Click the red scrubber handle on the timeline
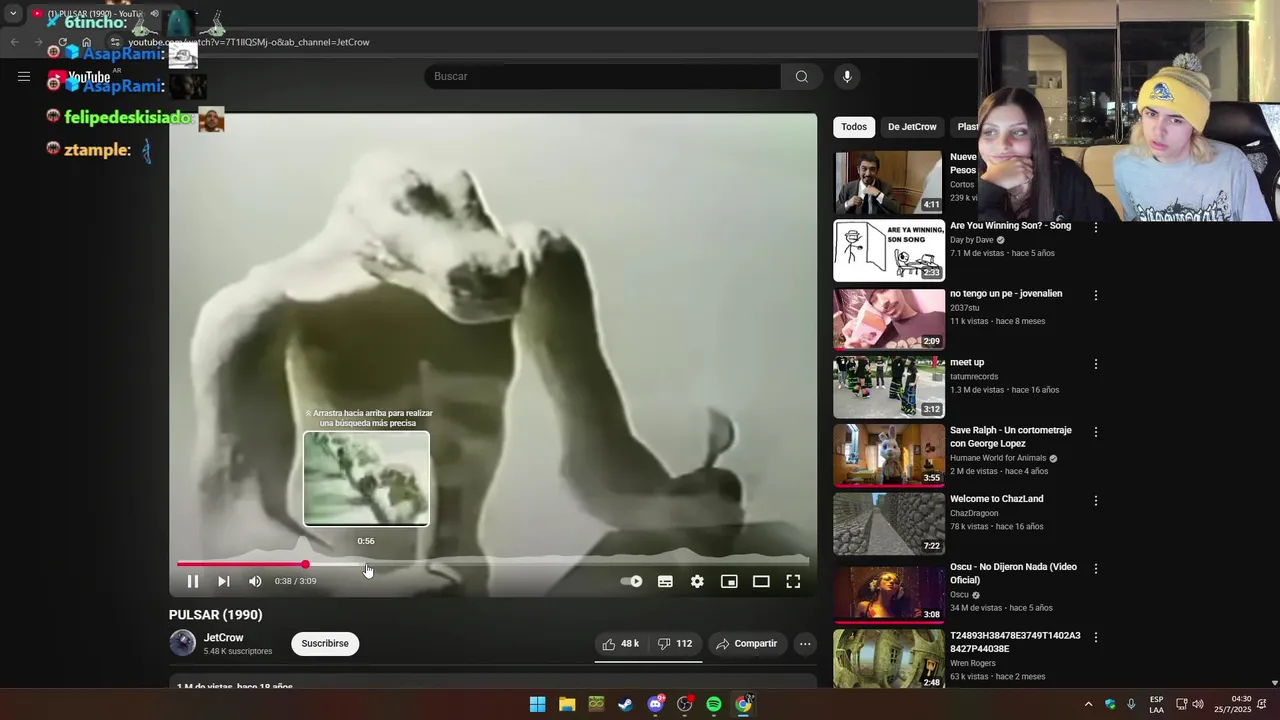 (305, 565)
